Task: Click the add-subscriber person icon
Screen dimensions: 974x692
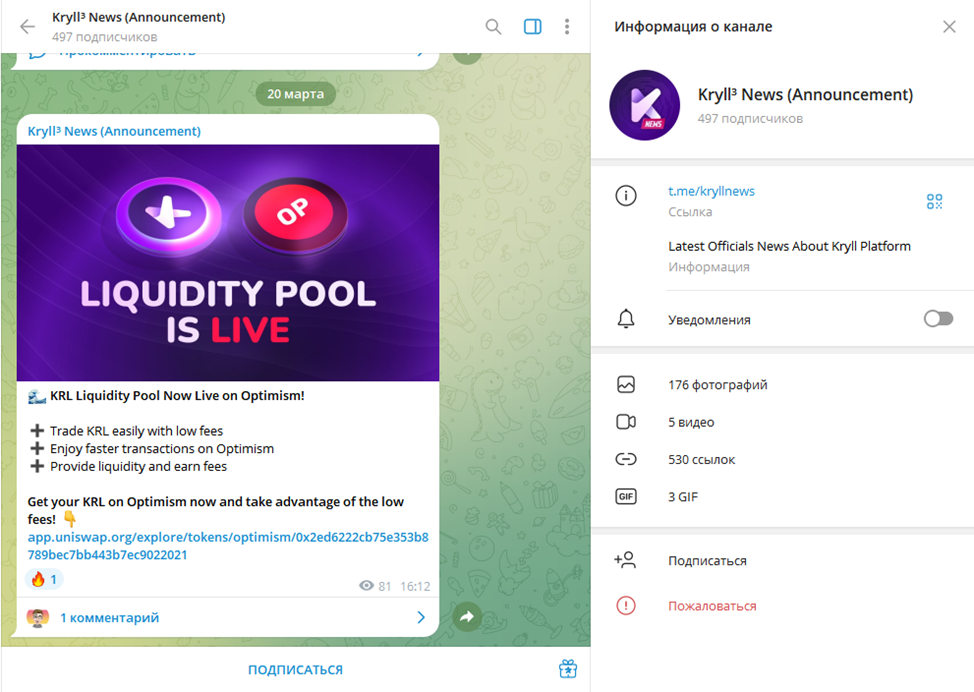Action: (x=625, y=560)
